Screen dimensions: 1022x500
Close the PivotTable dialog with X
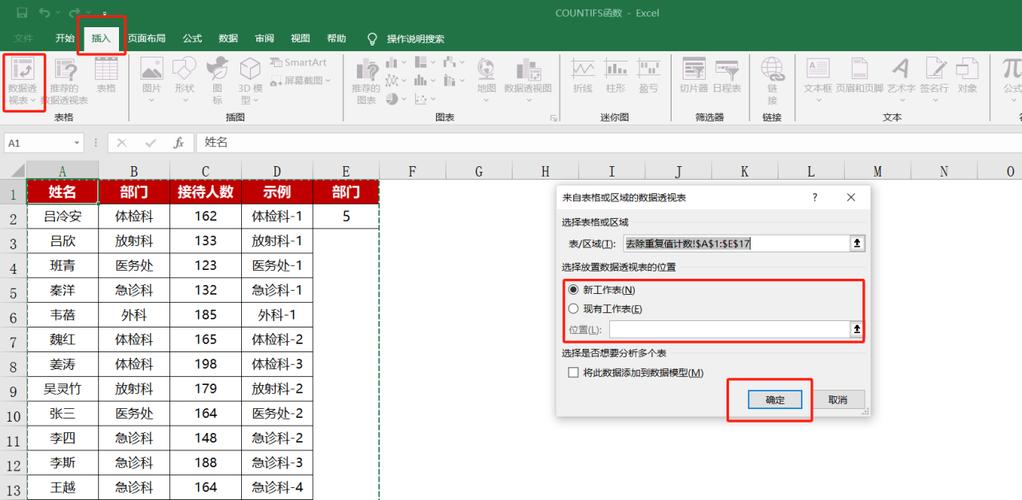click(851, 198)
